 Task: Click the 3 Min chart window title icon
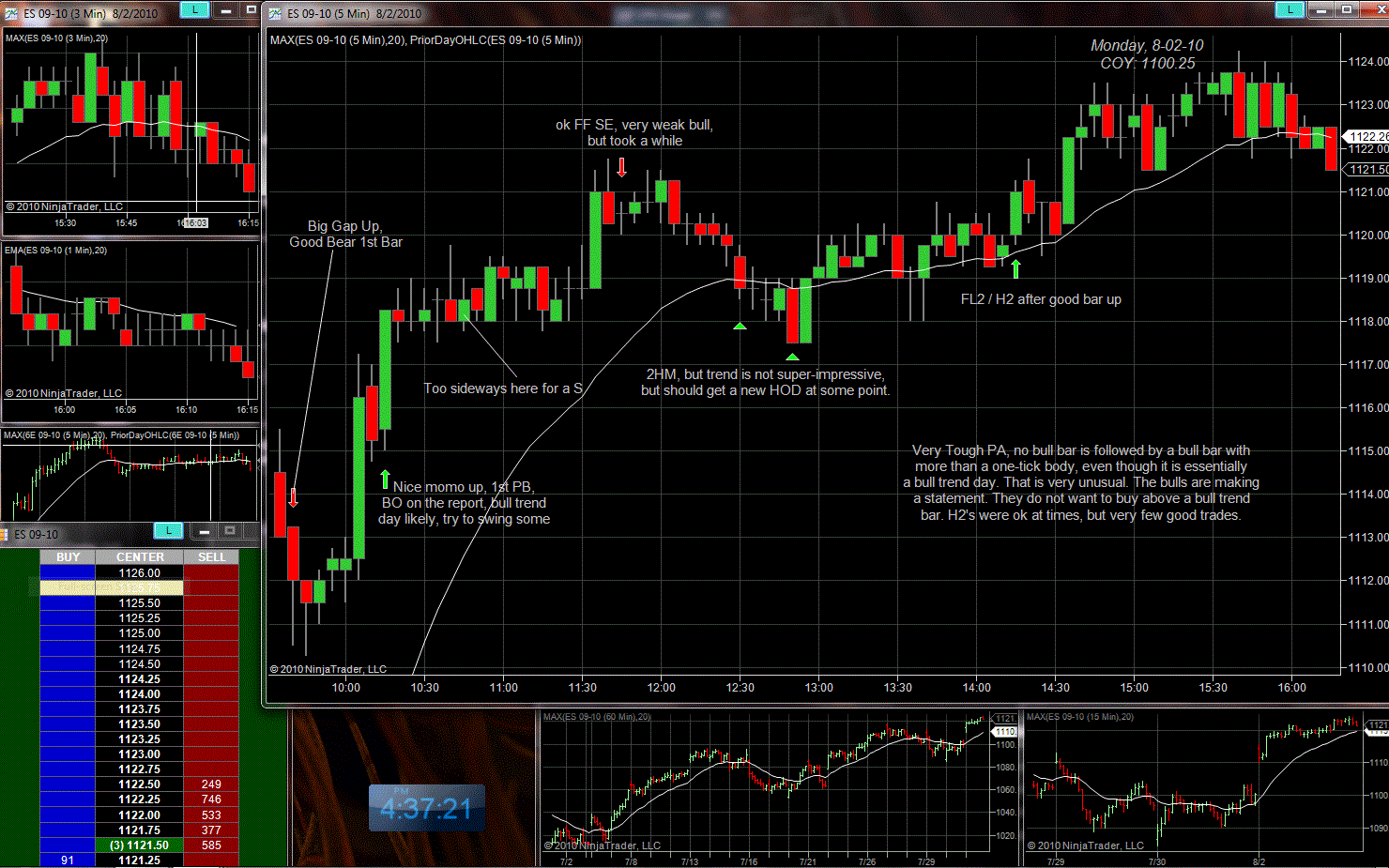11,13
